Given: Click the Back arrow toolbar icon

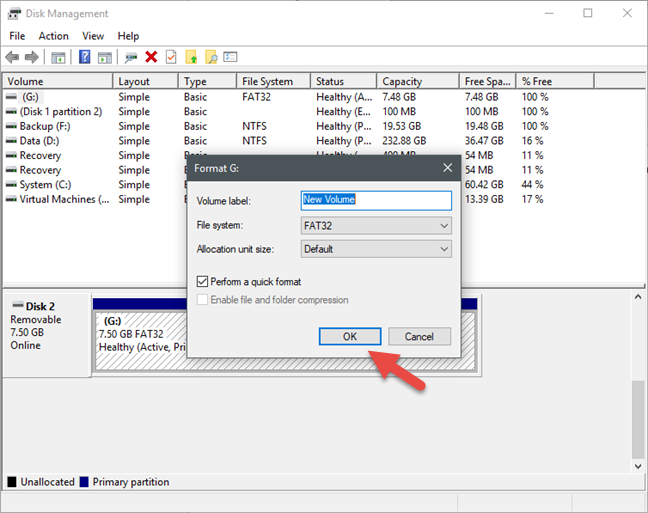Looking at the screenshot, I should pos(12,57).
